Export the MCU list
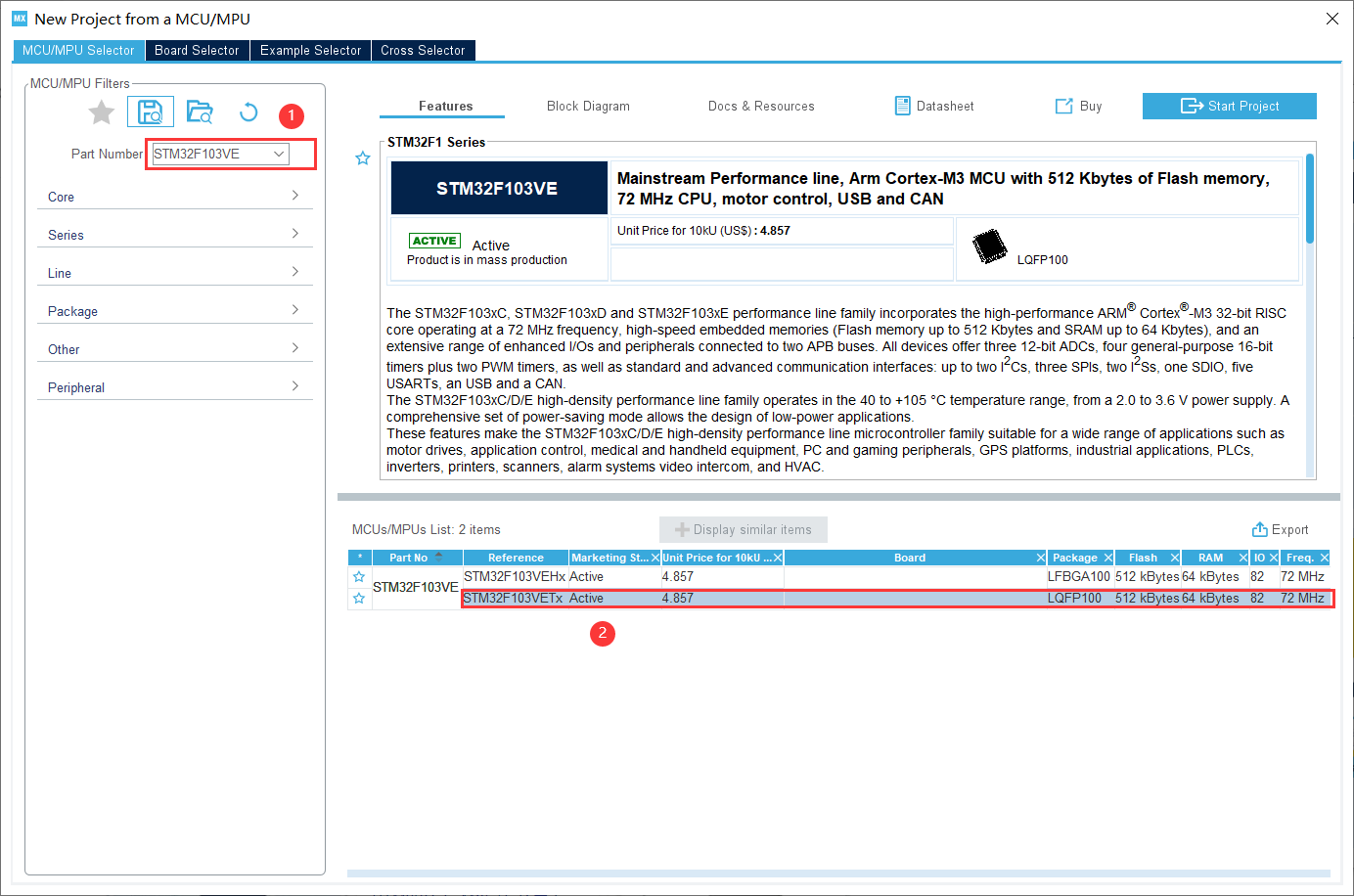 (1280, 529)
